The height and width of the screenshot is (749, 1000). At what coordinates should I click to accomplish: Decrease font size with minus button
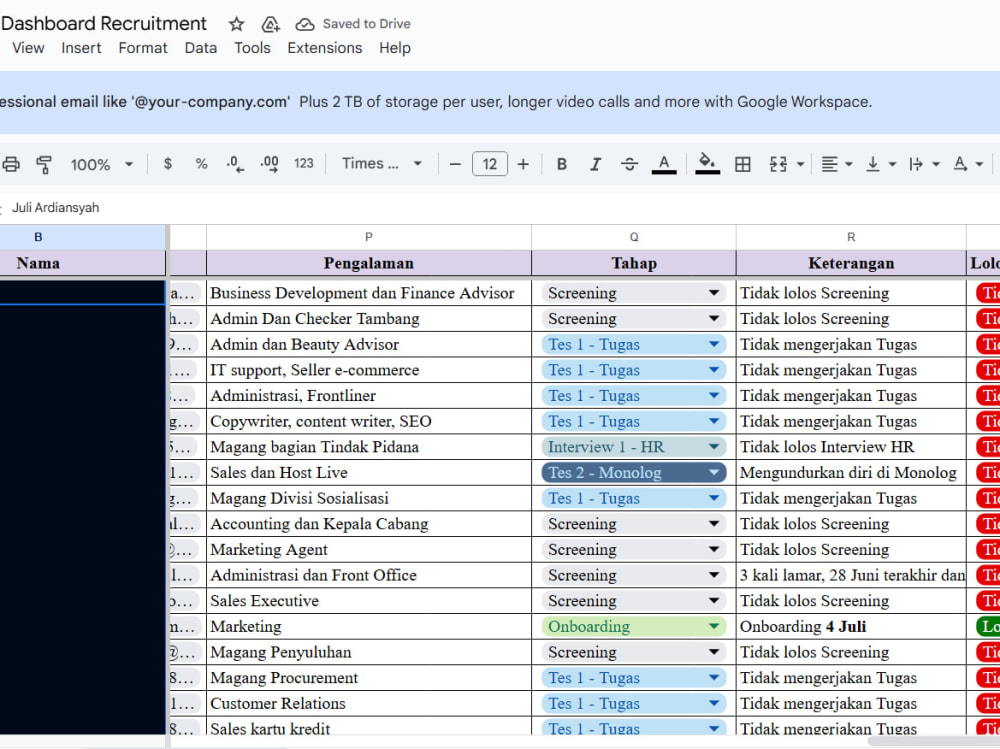coord(455,165)
